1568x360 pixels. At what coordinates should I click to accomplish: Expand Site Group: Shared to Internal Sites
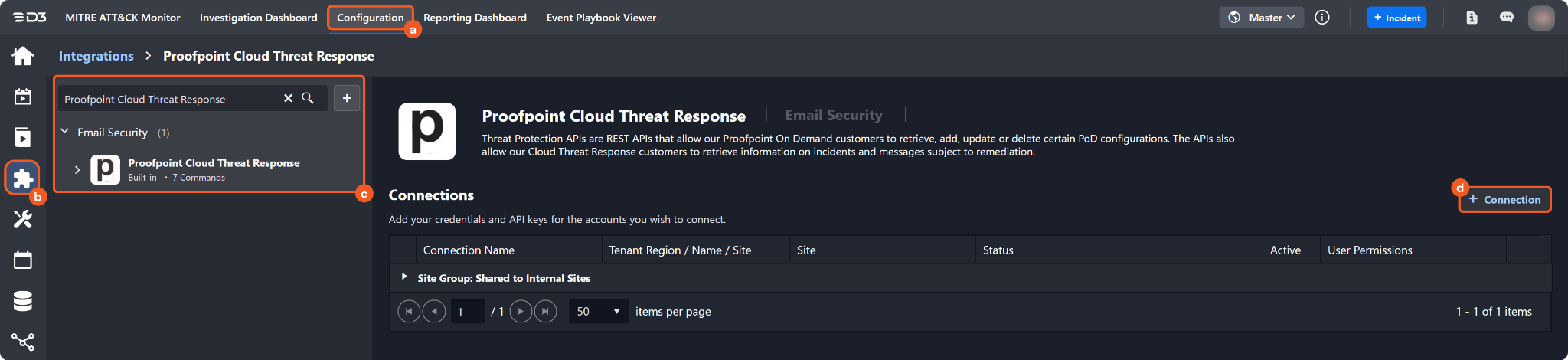coord(404,277)
